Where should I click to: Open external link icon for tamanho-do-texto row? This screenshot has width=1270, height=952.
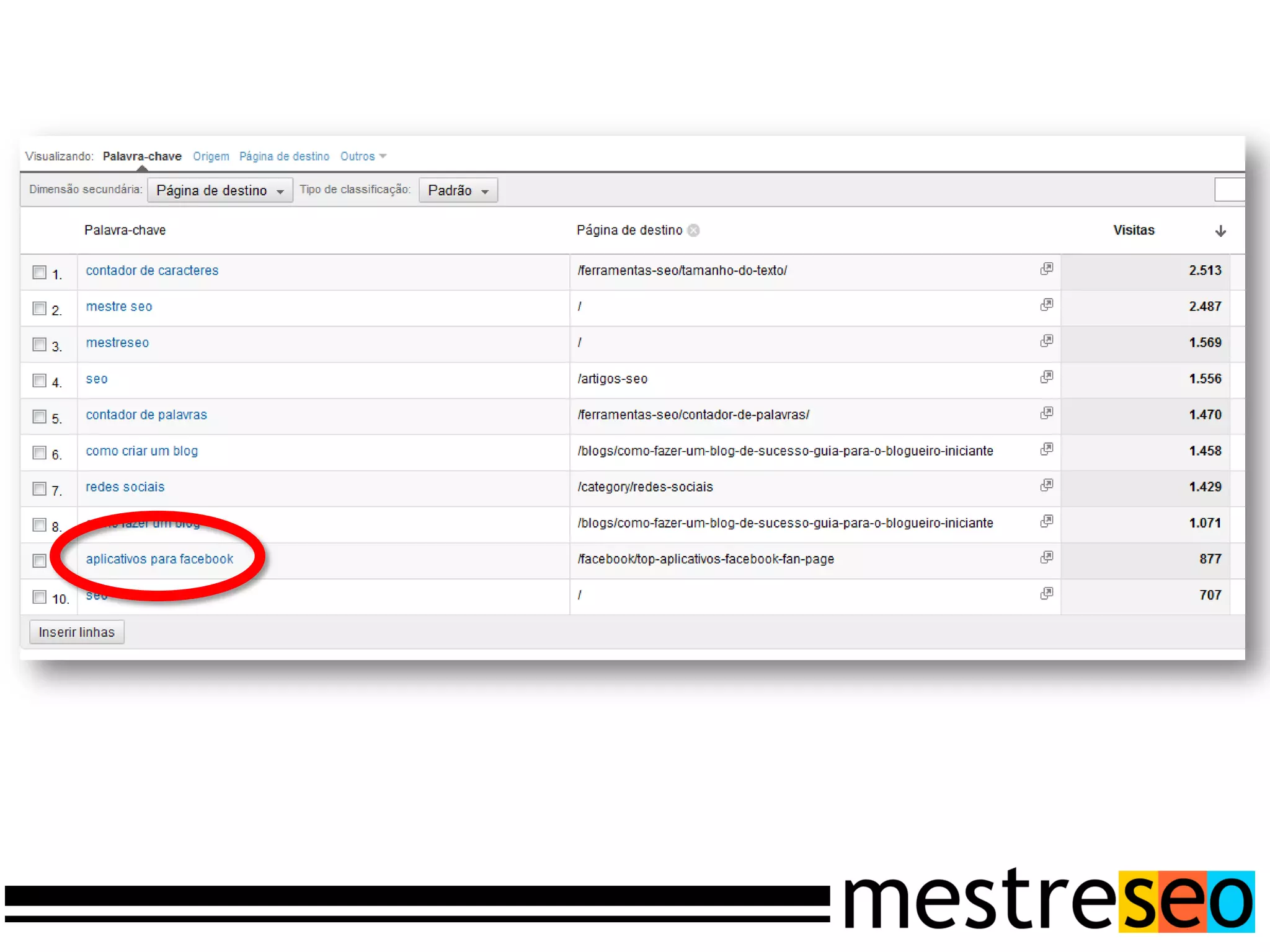coord(1046,268)
